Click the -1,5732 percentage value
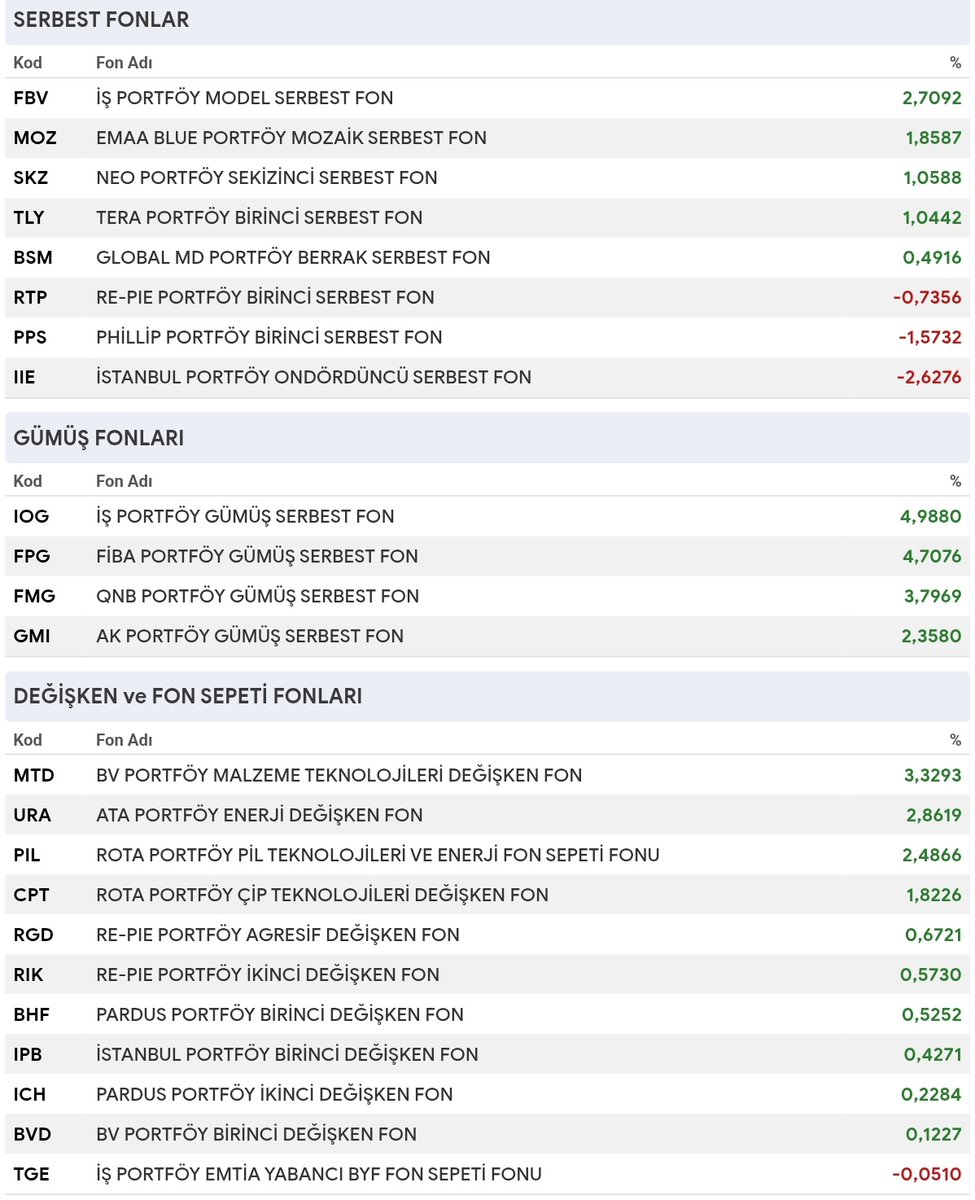 tap(929, 338)
